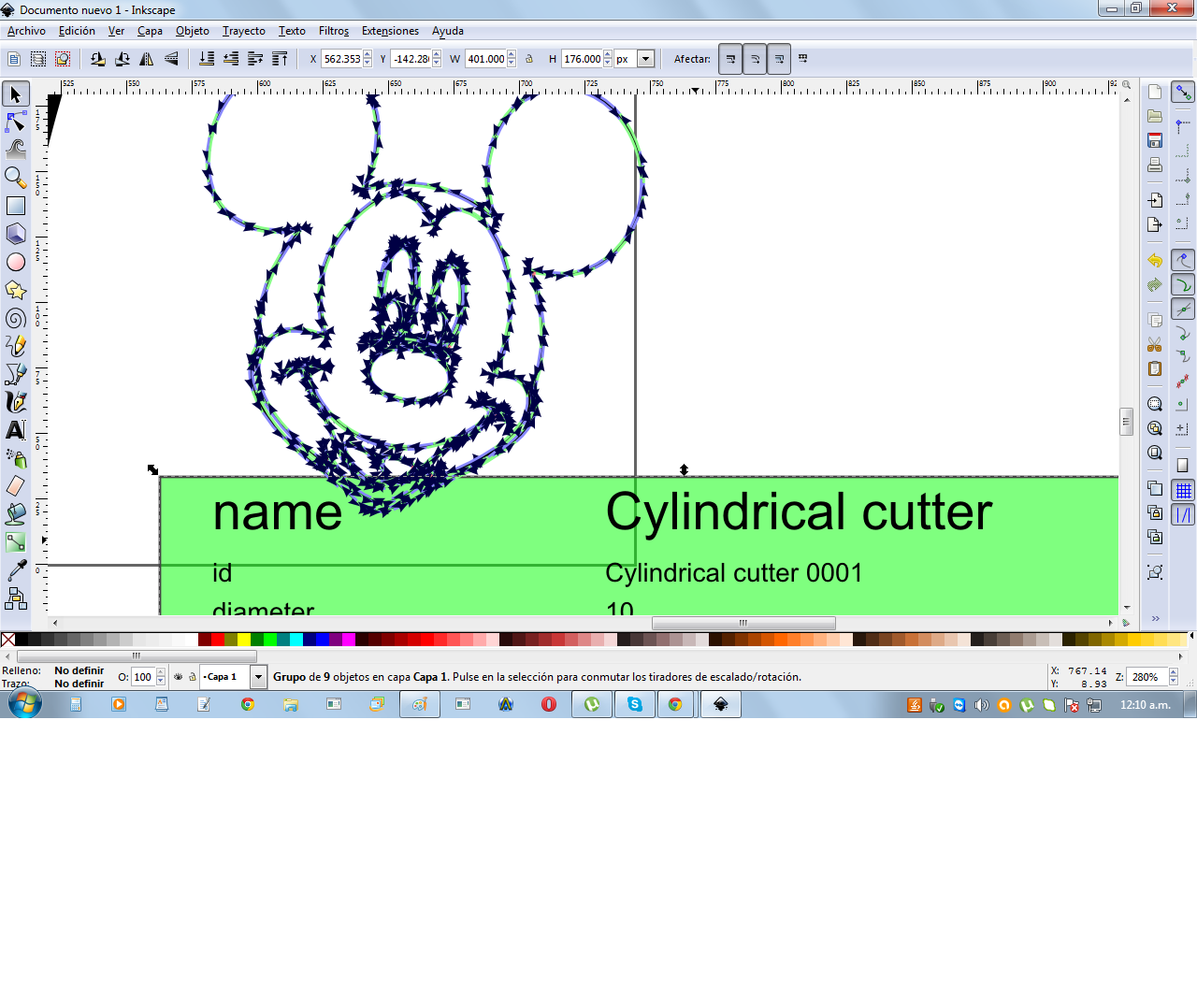Lower the selection to bottom
The image size is (1197, 1008).
(x=207, y=59)
